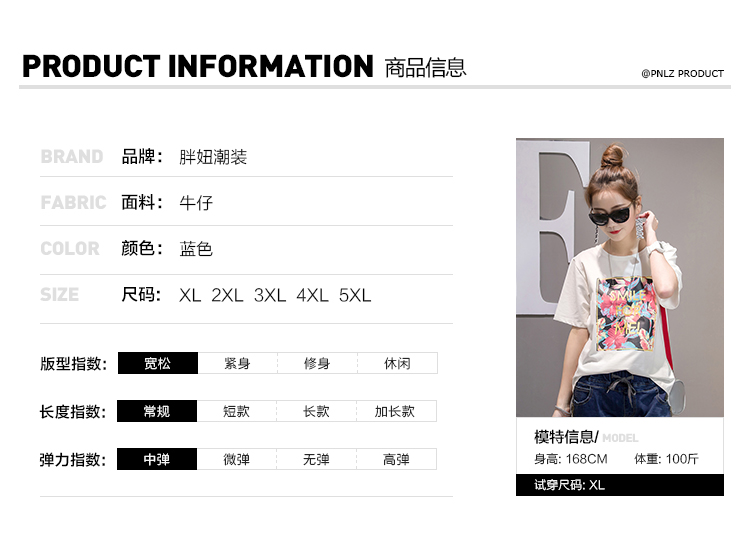
Task: Choose the 常规 length option
Action: pyautogui.click(x=157, y=411)
